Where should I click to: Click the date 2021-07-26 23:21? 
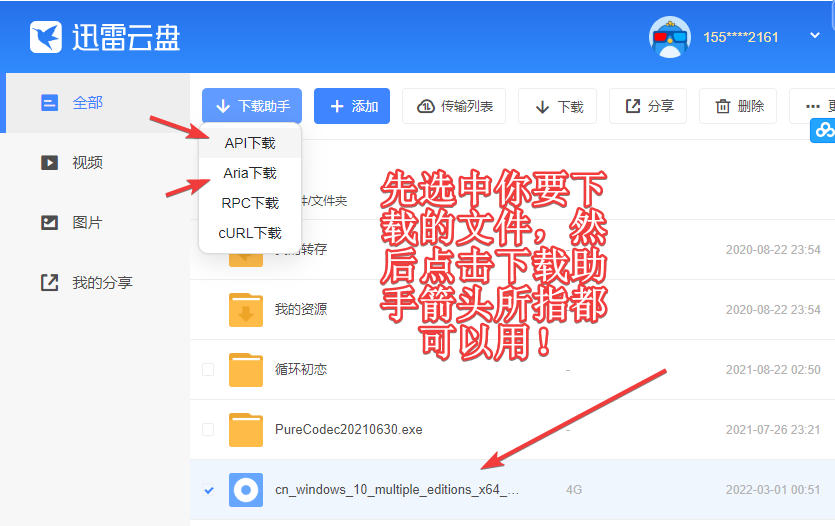(773, 430)
